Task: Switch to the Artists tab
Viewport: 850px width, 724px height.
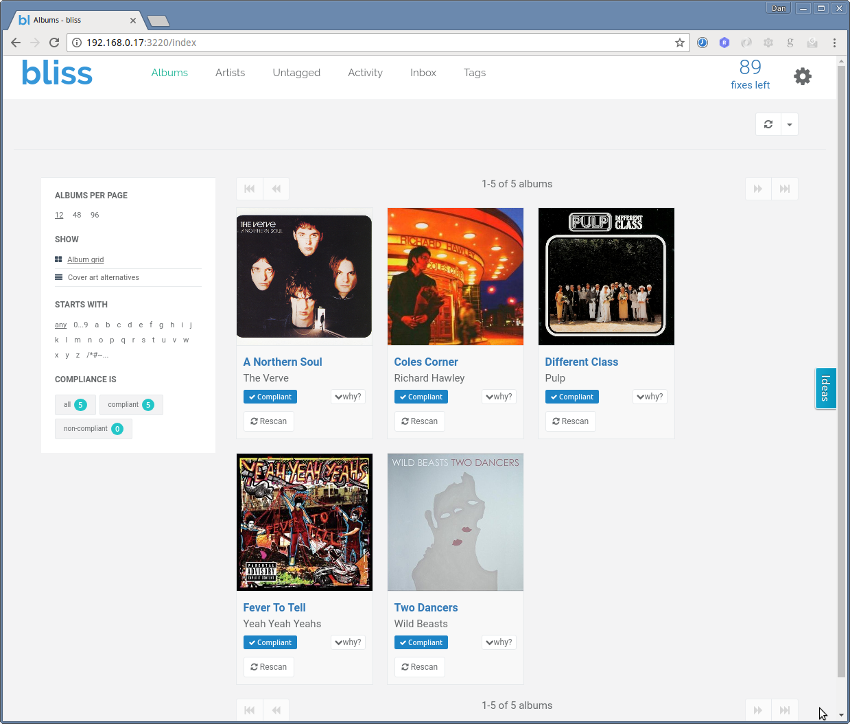Action: pyautogui.click(x=230, y=73)
